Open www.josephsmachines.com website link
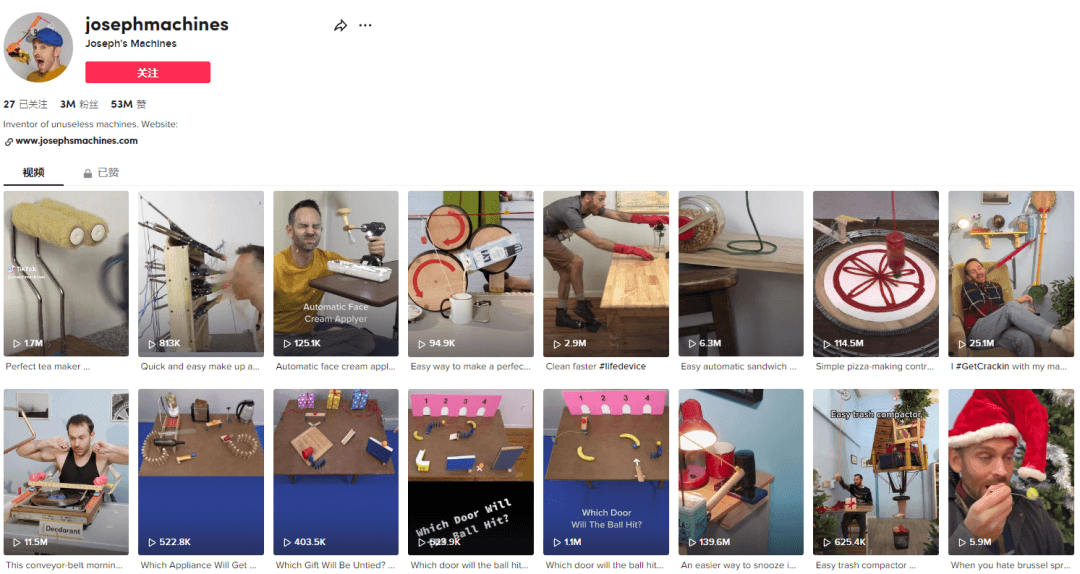 click(76, 141)
